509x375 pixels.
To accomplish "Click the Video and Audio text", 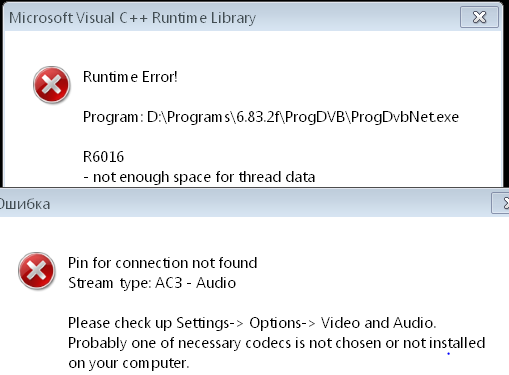I will [x=378, y=323].
